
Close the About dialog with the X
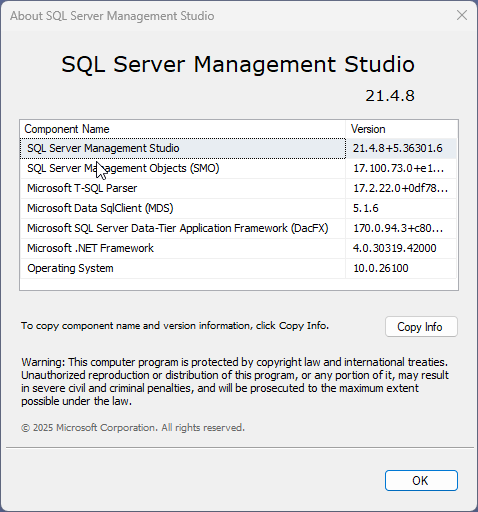point(462,15)
